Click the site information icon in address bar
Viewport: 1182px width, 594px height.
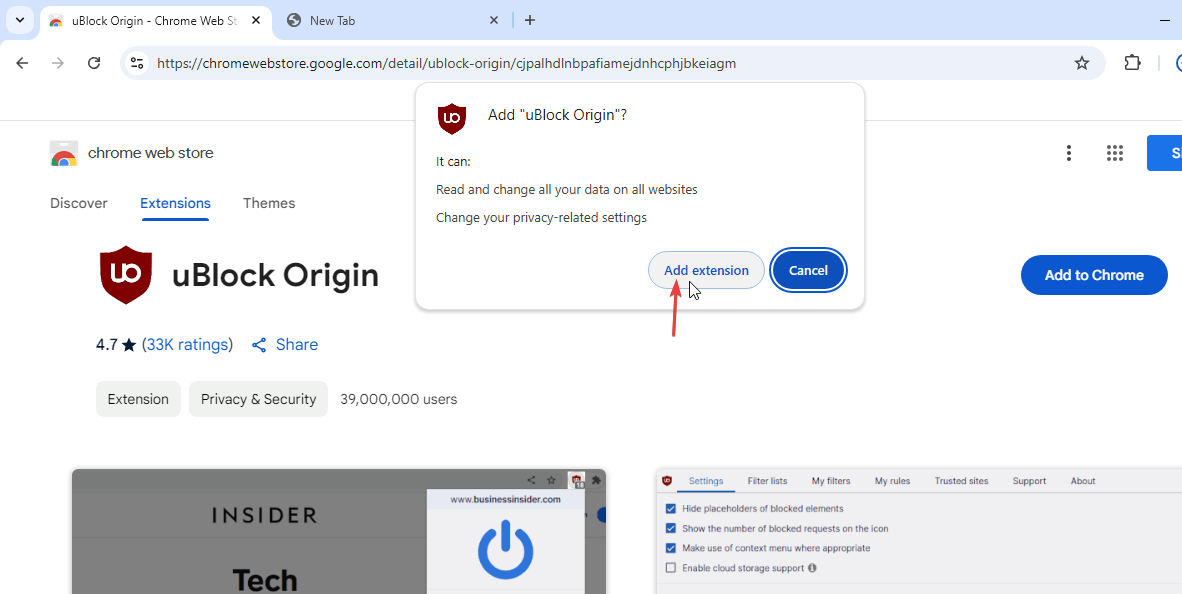138,63
